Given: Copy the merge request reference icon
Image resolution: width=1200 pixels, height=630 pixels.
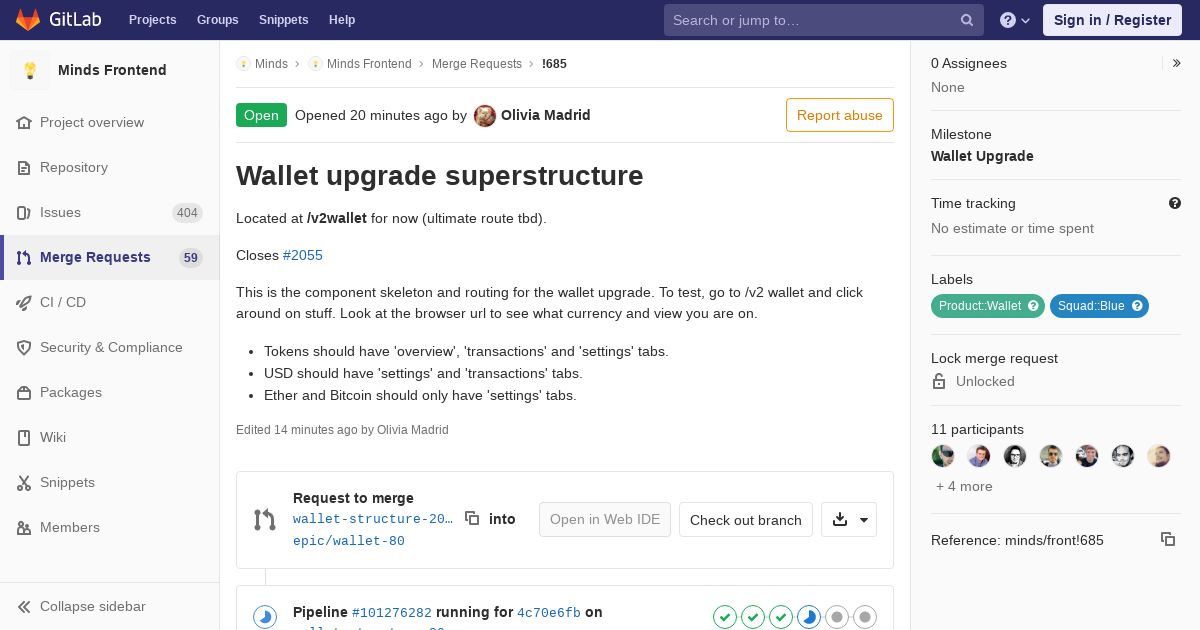Looking at the screenshot, I should pos(1168,539).
